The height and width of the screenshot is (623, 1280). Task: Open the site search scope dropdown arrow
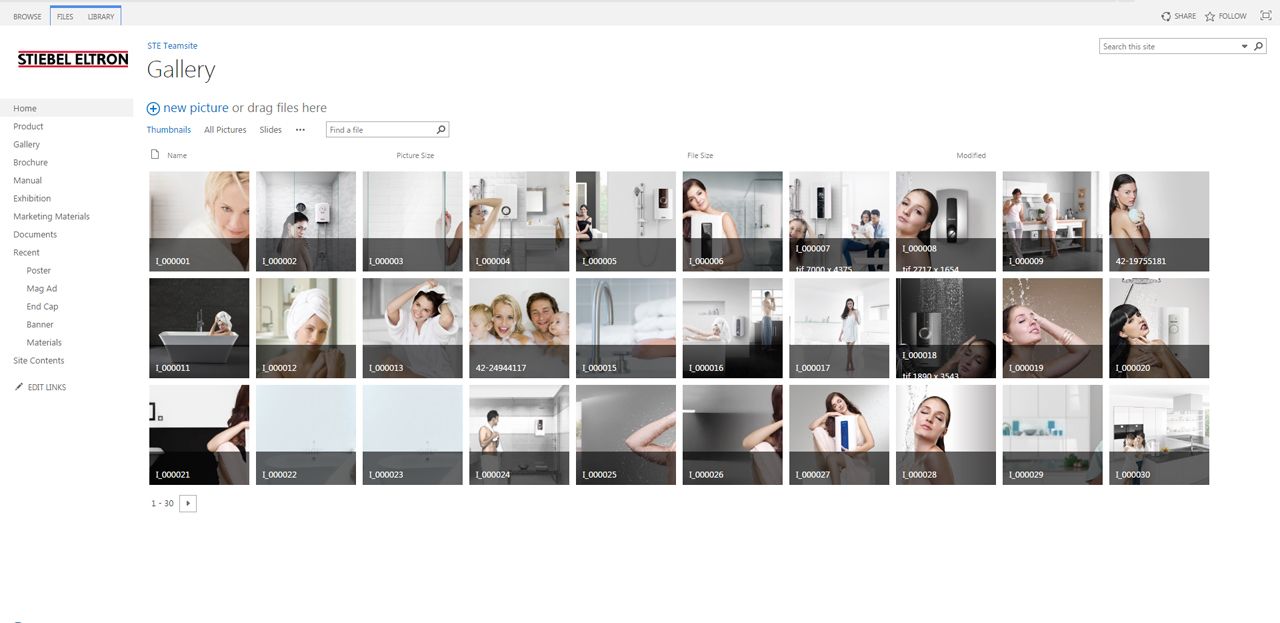click(x=1245, y=46)
